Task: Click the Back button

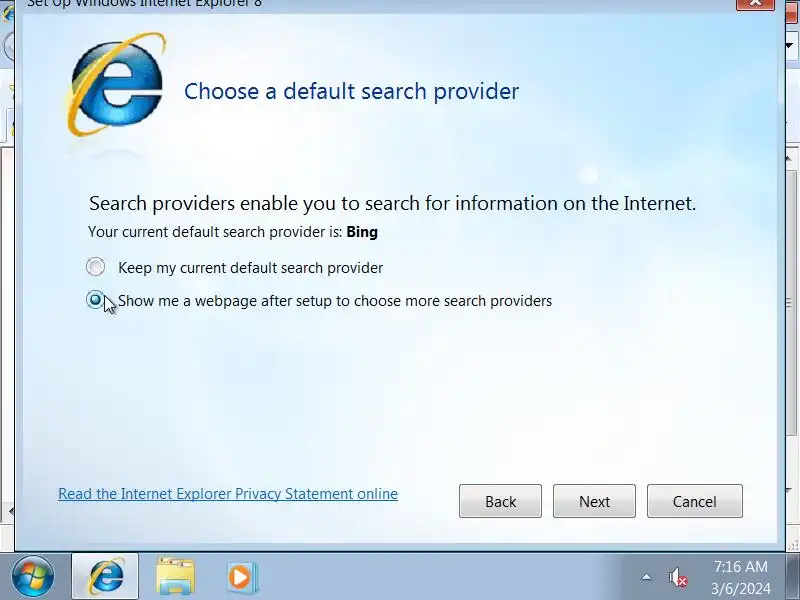Action: [x=500, y=501]
